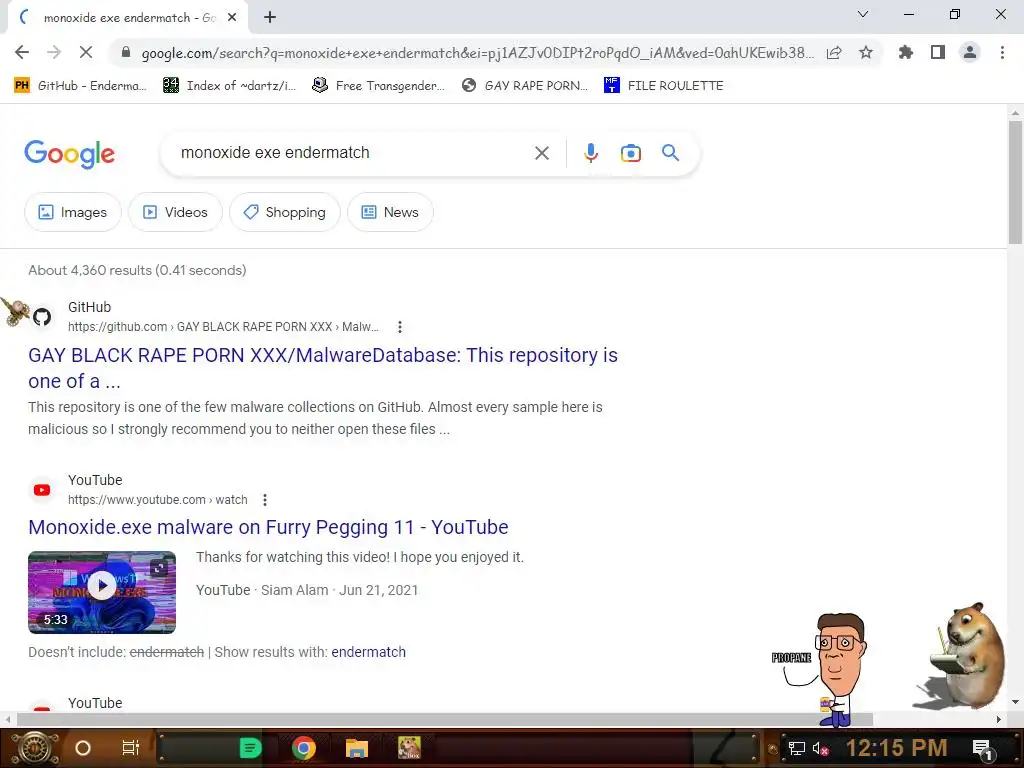Screen dimensions: 1024x768
Task: Open the Chrome profile avatar
Action: point(970,52)
